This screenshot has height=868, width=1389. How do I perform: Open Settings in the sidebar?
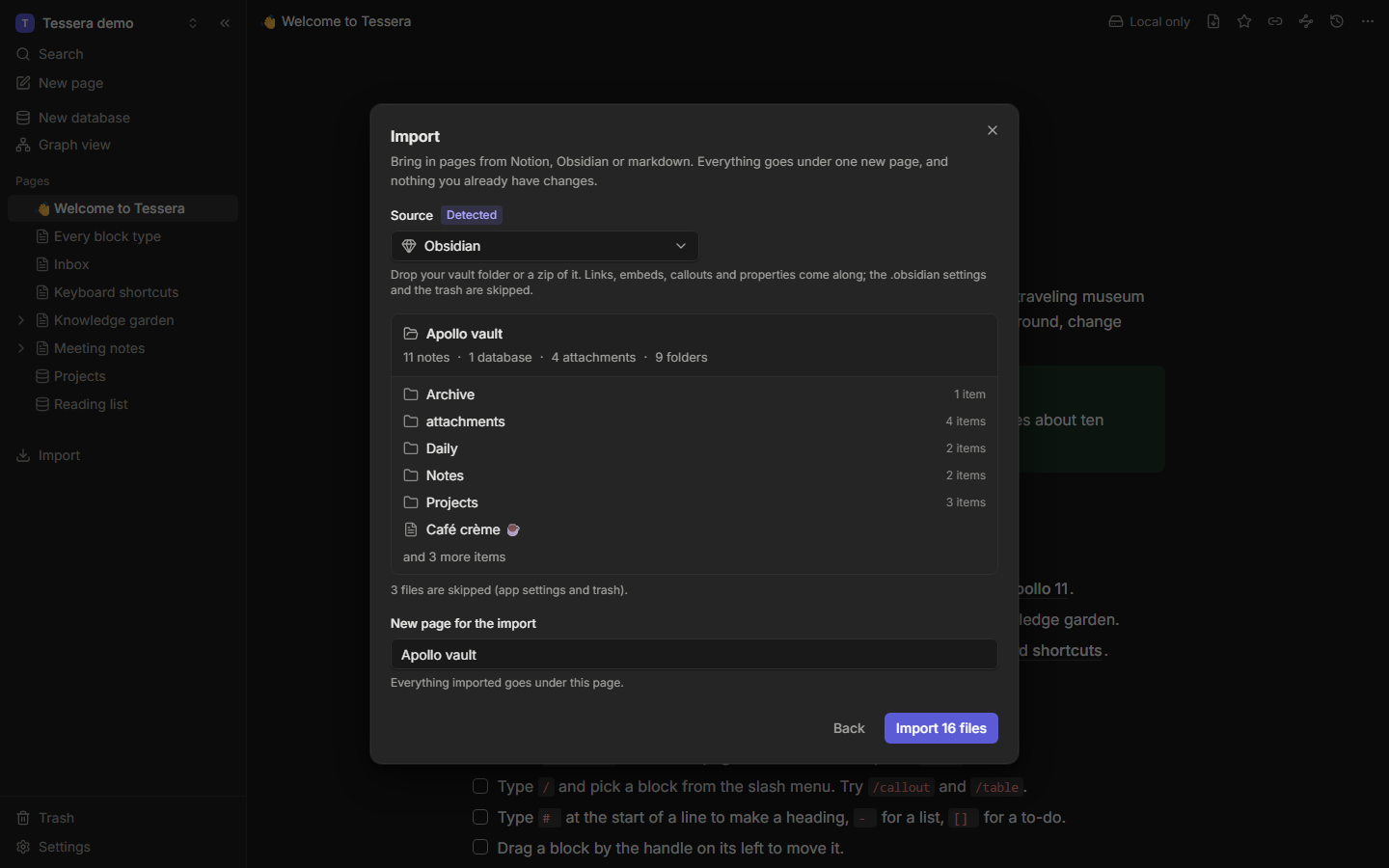[x=123, y=847]
